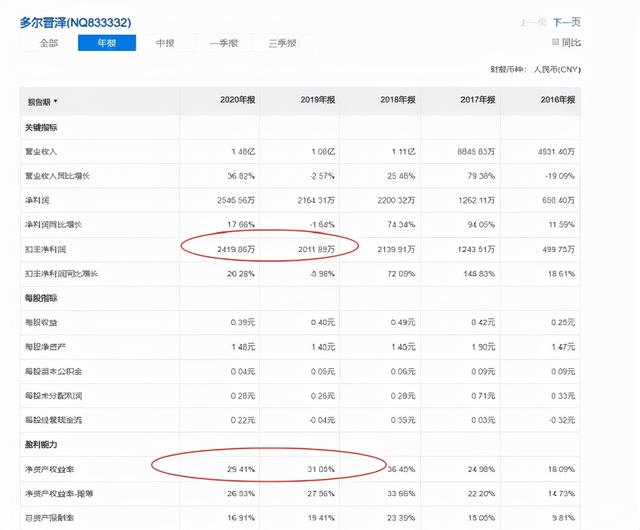
Task: Click the 499.75万 value
Action: 558,249
